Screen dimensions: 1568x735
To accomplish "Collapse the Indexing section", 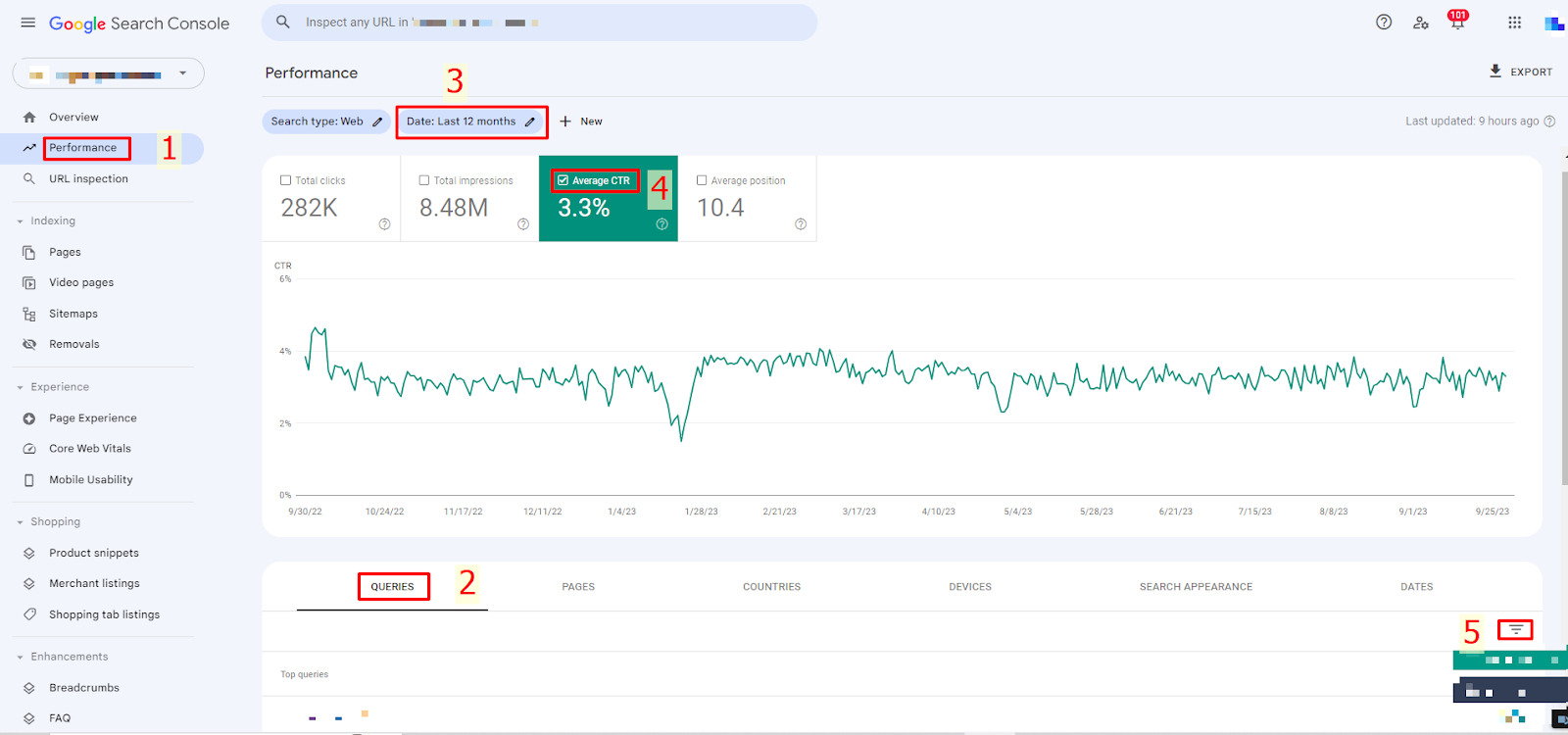I will 20,221.
